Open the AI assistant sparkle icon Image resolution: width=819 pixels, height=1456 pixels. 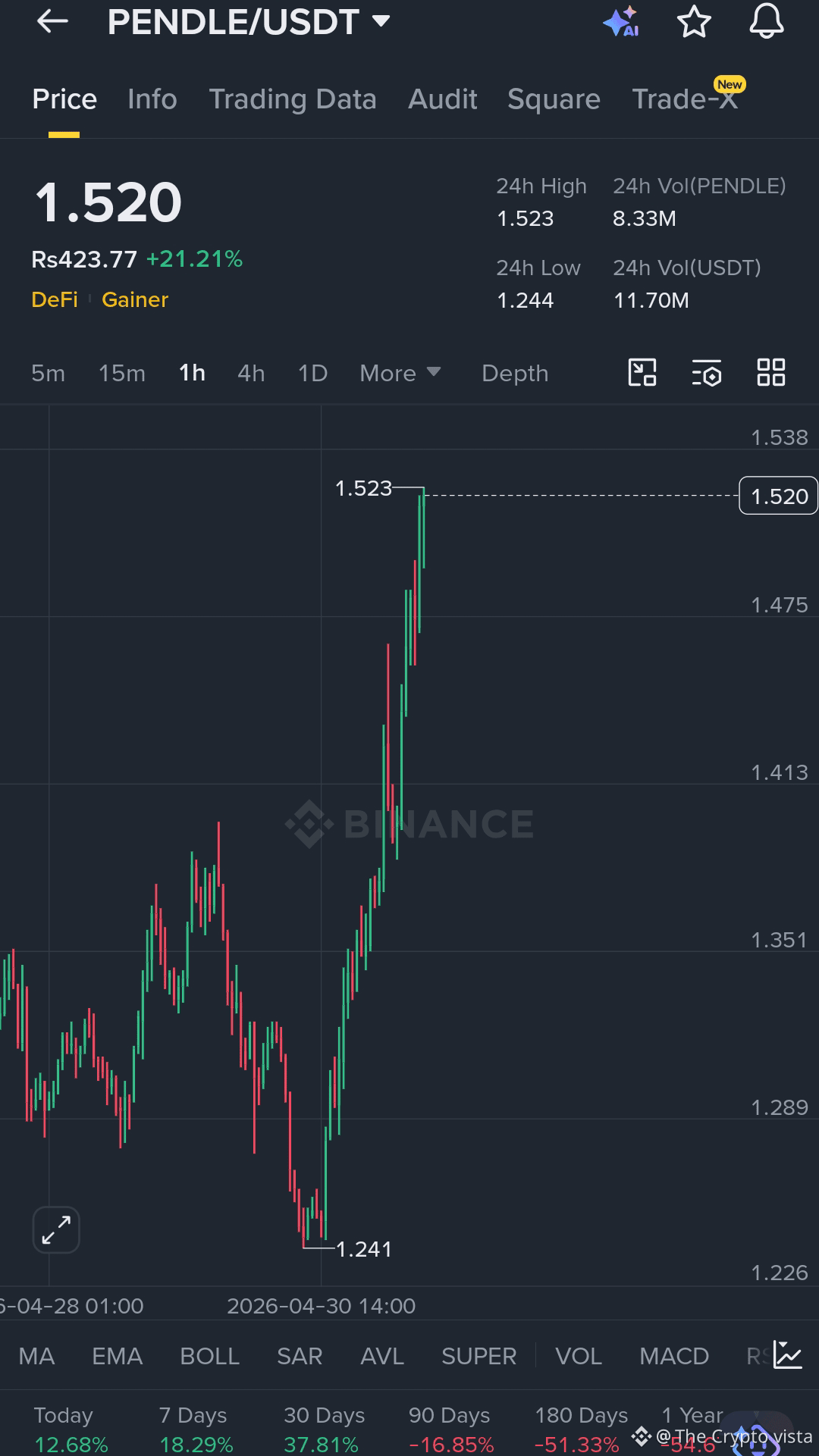click(621, 21)
